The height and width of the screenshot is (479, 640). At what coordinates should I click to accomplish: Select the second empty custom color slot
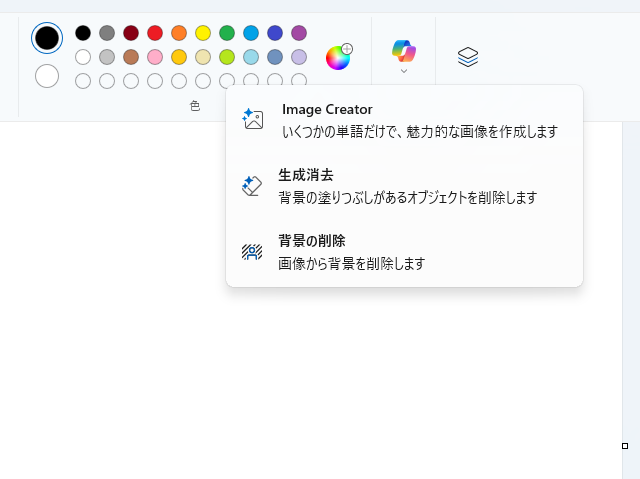coord(107,81)
